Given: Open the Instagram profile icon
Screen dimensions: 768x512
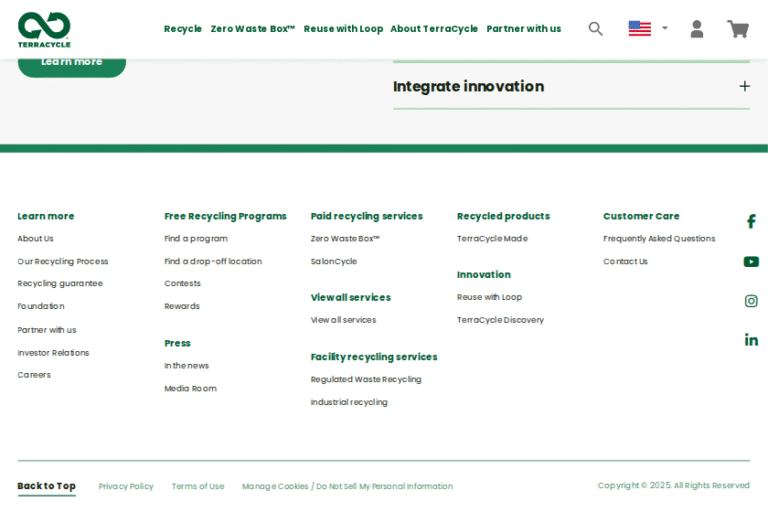Looking at the screenshot, I should pyautogui.click(x=751, y=301).
